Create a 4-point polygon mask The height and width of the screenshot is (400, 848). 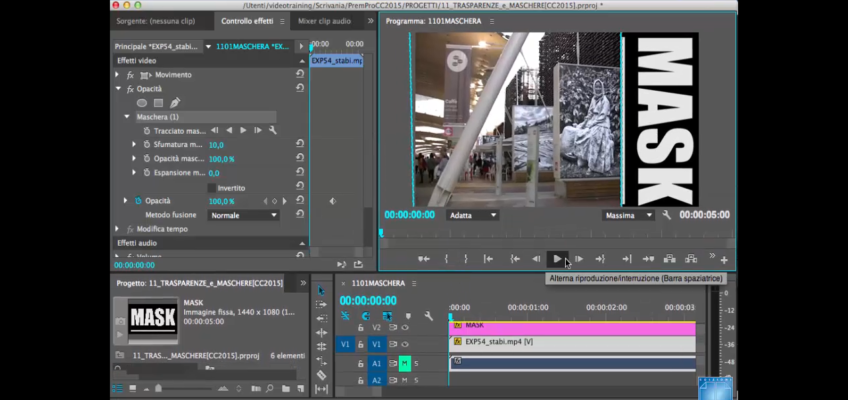(158, 103)
